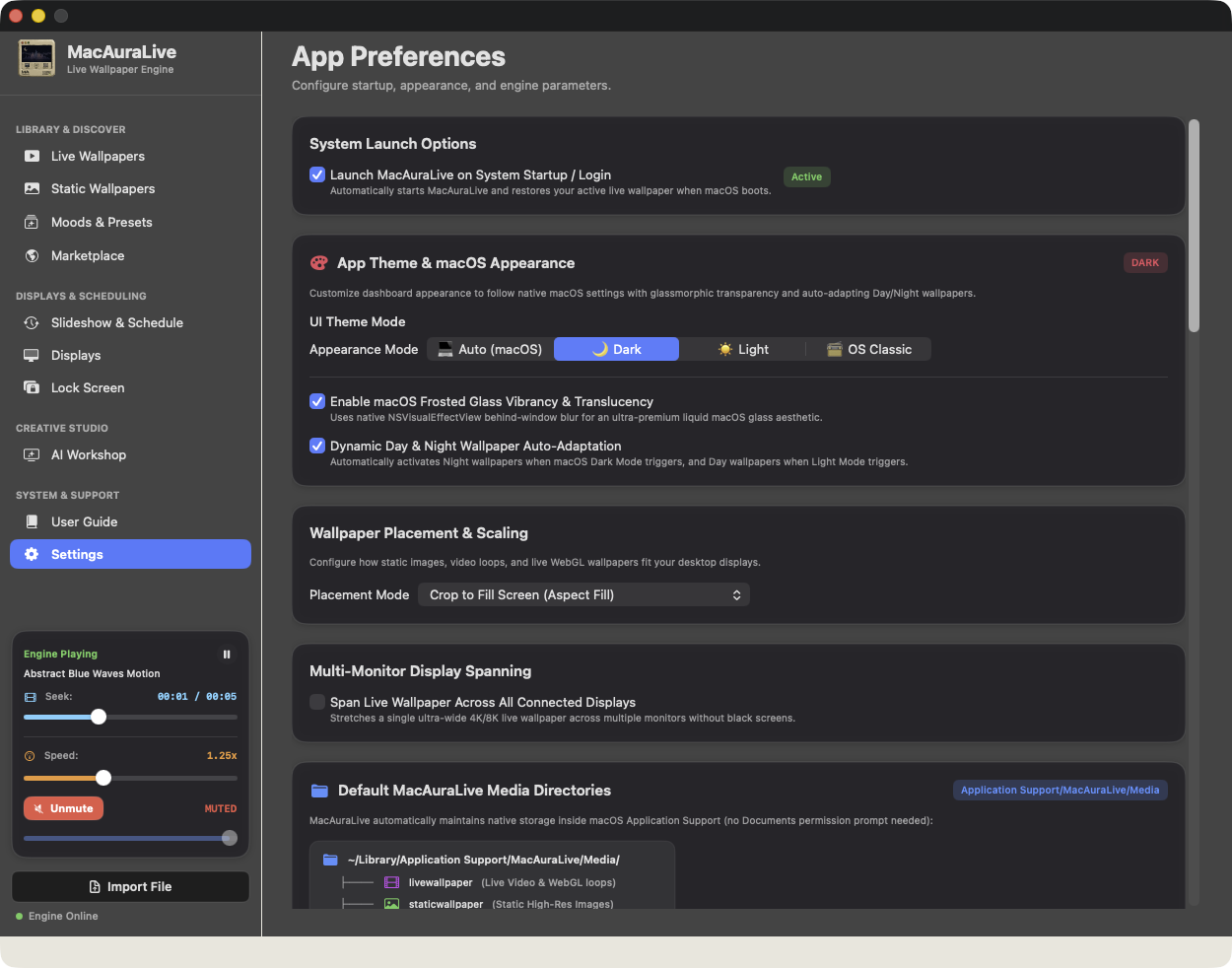Image resolution: width=1232 pixels, height=968 pixels.
Task: Click the volume slider handle
Action: point(230,838)
